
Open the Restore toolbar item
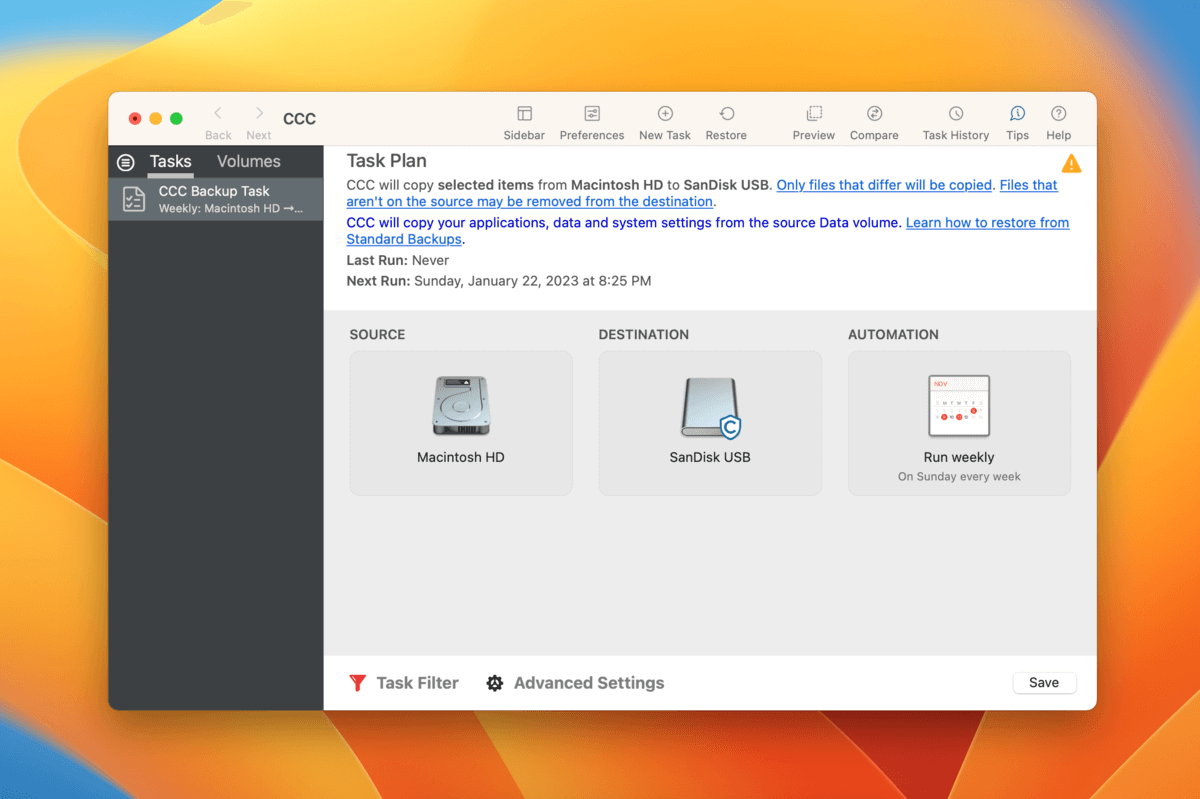click(727, 114)
